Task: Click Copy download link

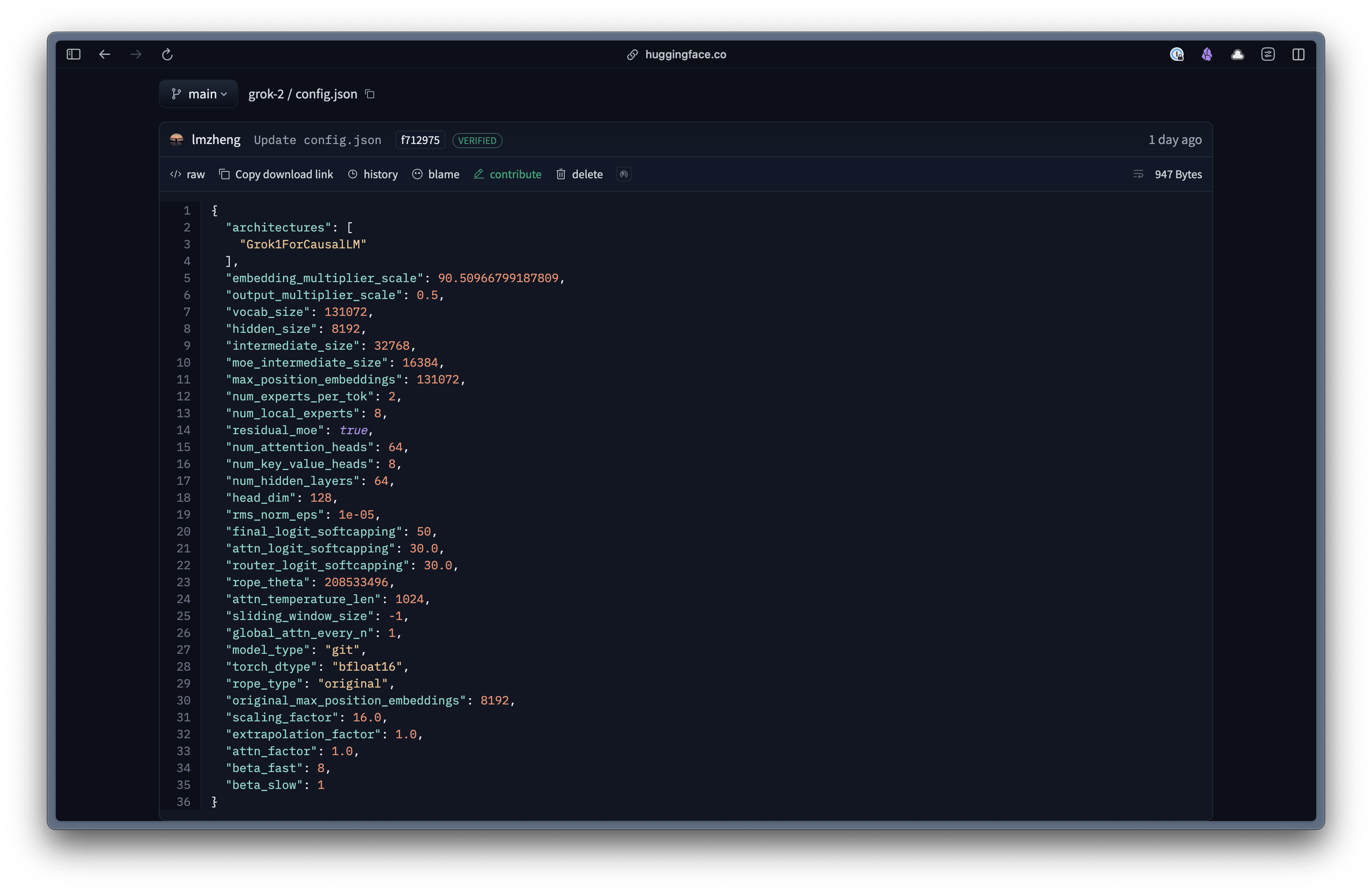Action: [x=276, y=174]
